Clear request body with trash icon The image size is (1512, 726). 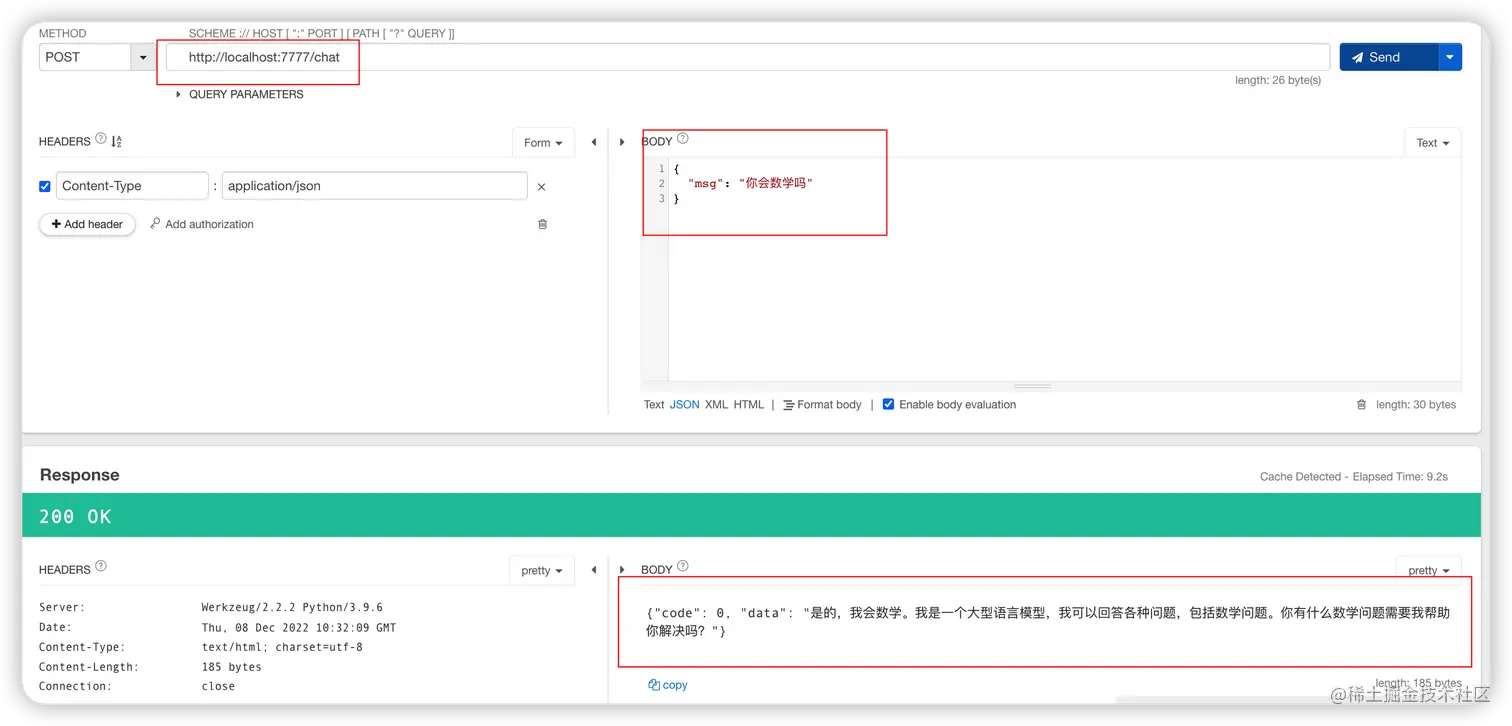tap(1361, 405)
